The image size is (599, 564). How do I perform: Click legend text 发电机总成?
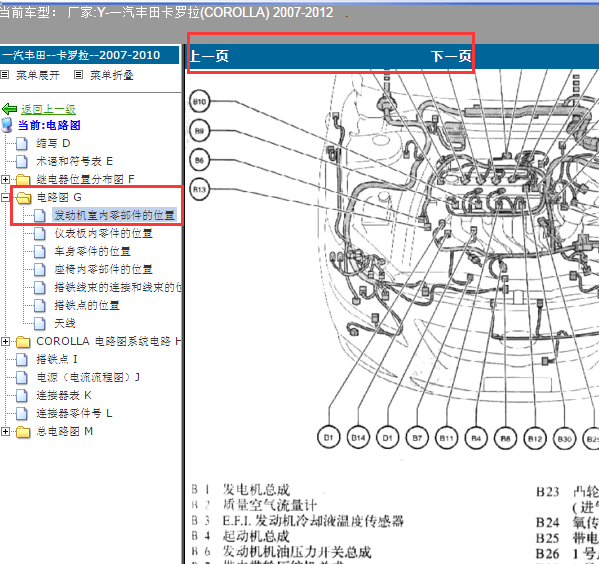[256, 489]
